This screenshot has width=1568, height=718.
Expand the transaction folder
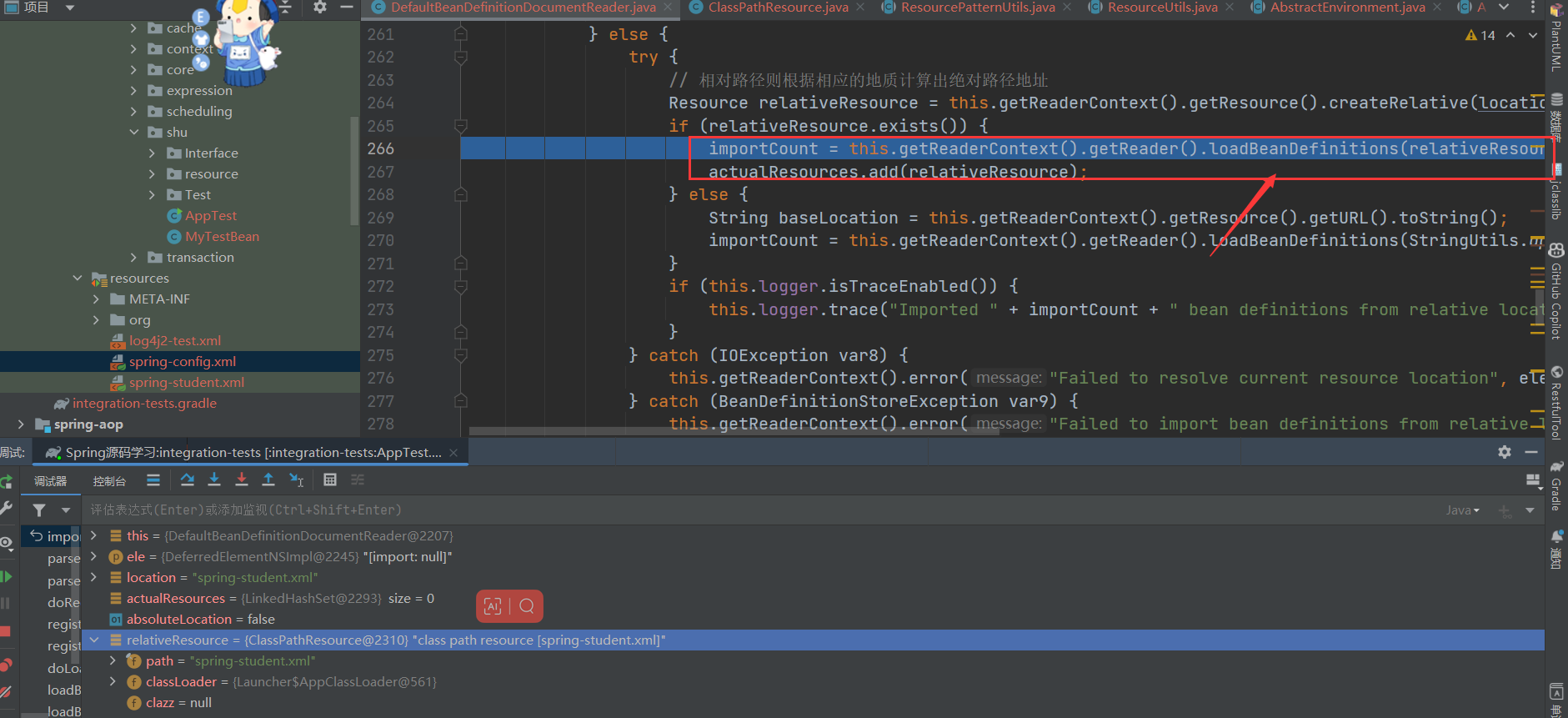[x=134, y=257]
